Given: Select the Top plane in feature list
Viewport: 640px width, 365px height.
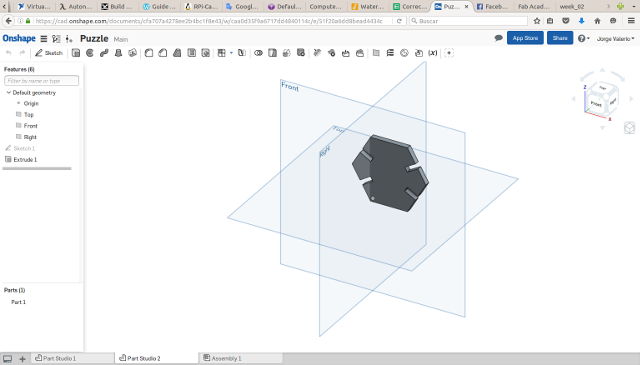Looking at the screenshot, I should 29,115.
